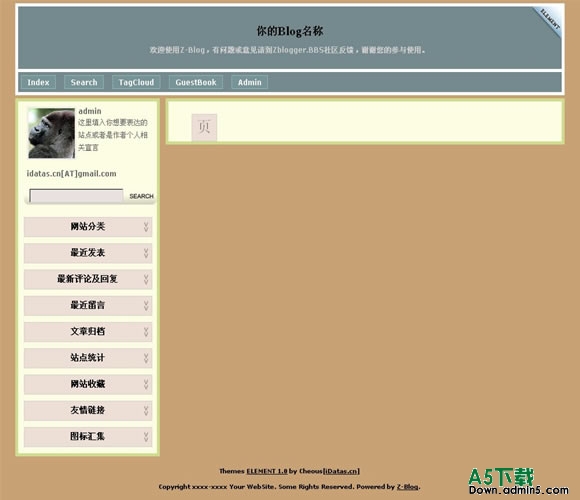Viewport: 580px width, 500px height.
Task: Expand the 最近留言 section arrow
Action: click(x=146, y=305)
